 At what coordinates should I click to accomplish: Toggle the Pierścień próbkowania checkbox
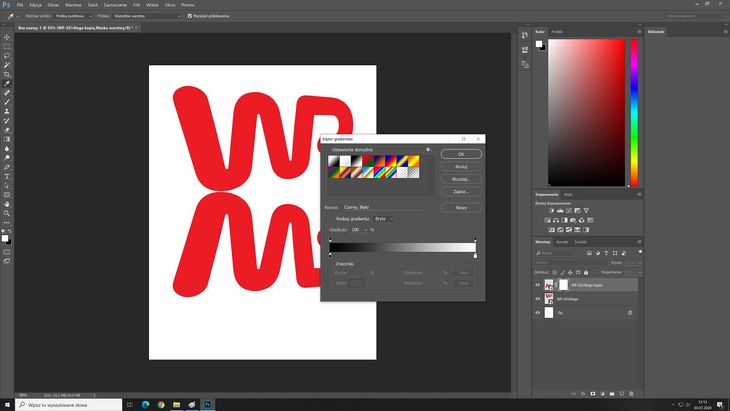190,15
